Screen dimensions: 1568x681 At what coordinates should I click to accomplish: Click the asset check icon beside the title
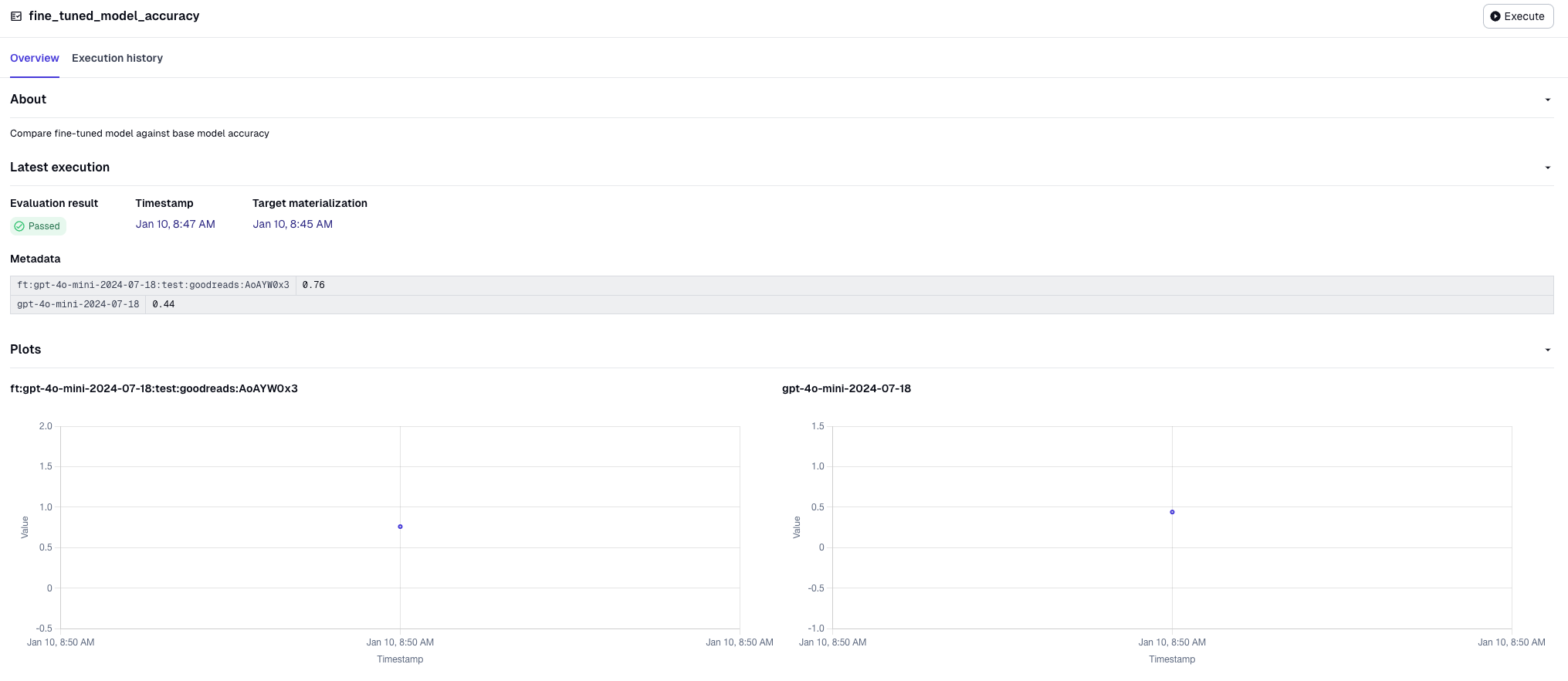(x=15, y=16)
